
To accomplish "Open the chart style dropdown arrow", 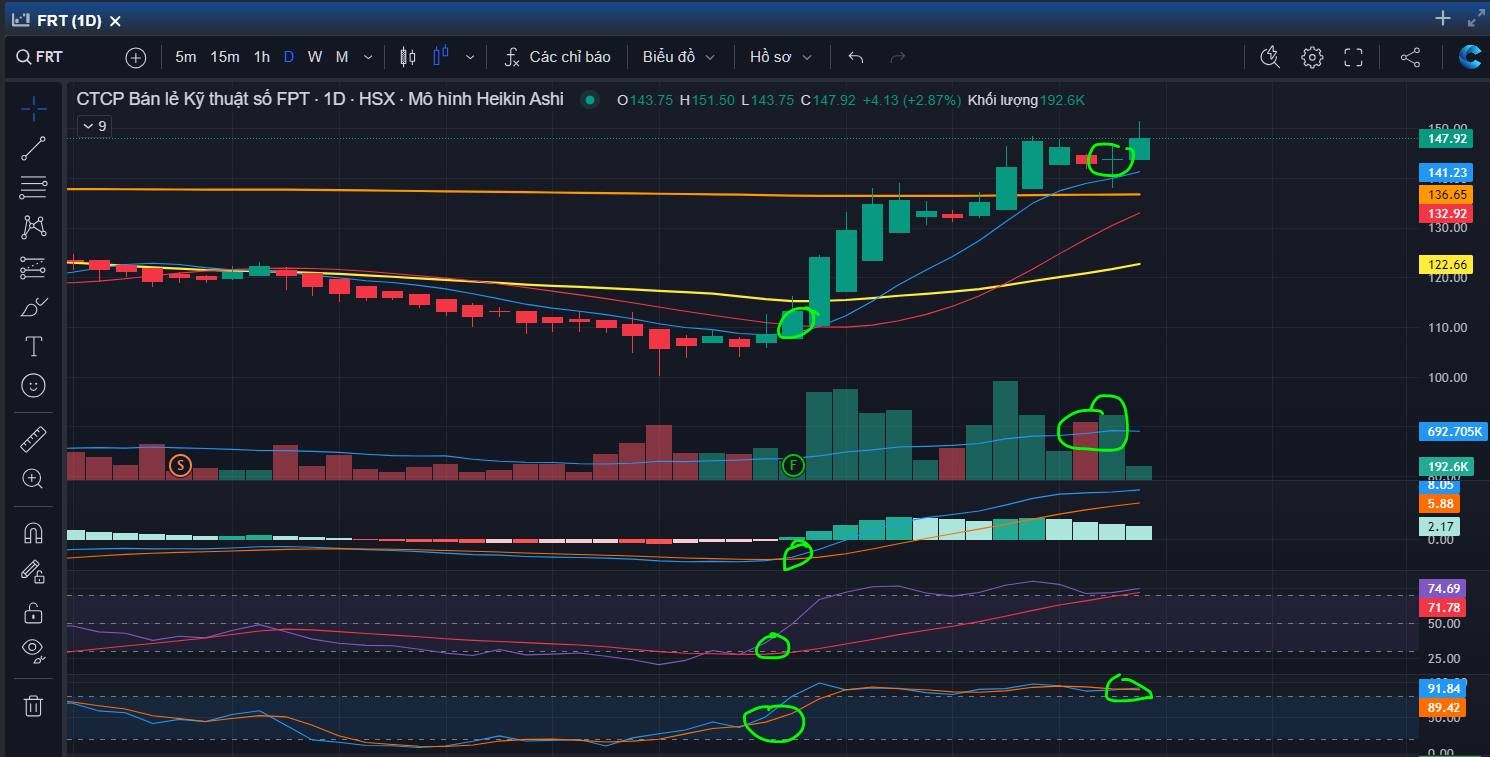I will 470,57.
